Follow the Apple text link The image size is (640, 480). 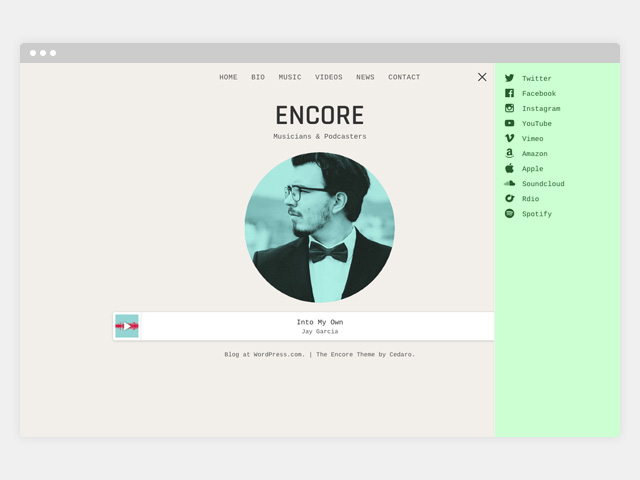tap(533, 169)
